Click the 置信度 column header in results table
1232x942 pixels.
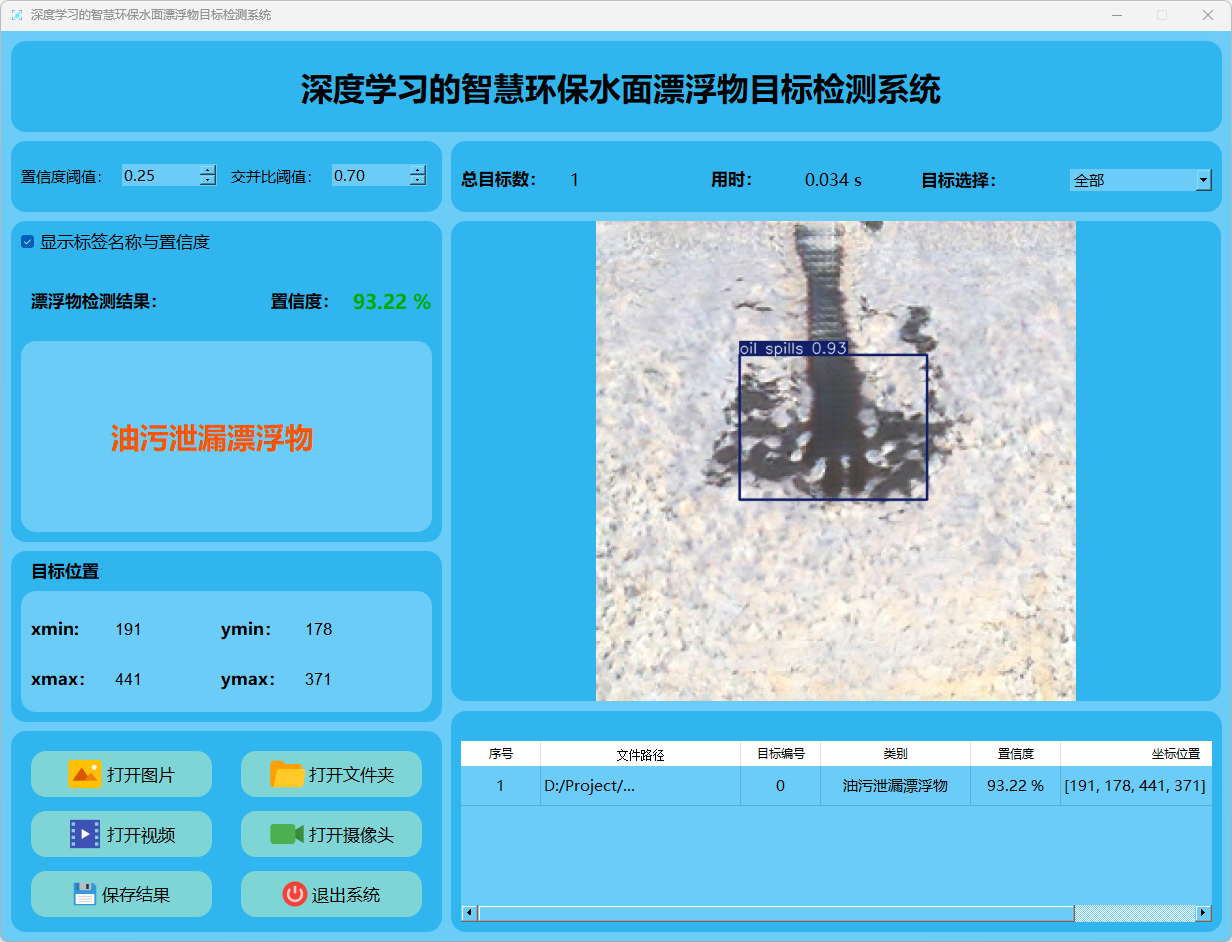point(1015,754)
